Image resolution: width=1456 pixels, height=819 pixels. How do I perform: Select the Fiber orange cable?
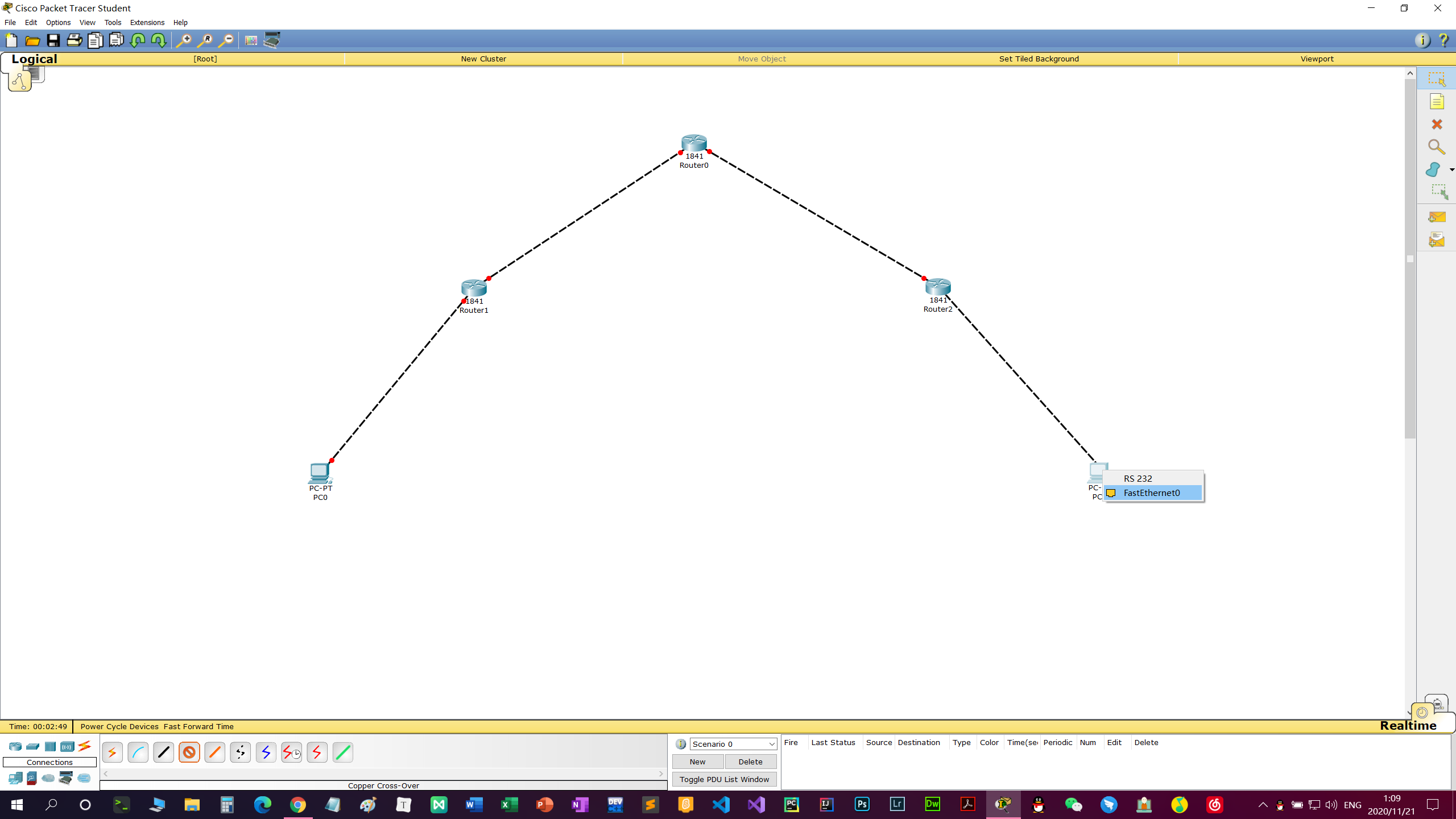[x=215, y=752]
